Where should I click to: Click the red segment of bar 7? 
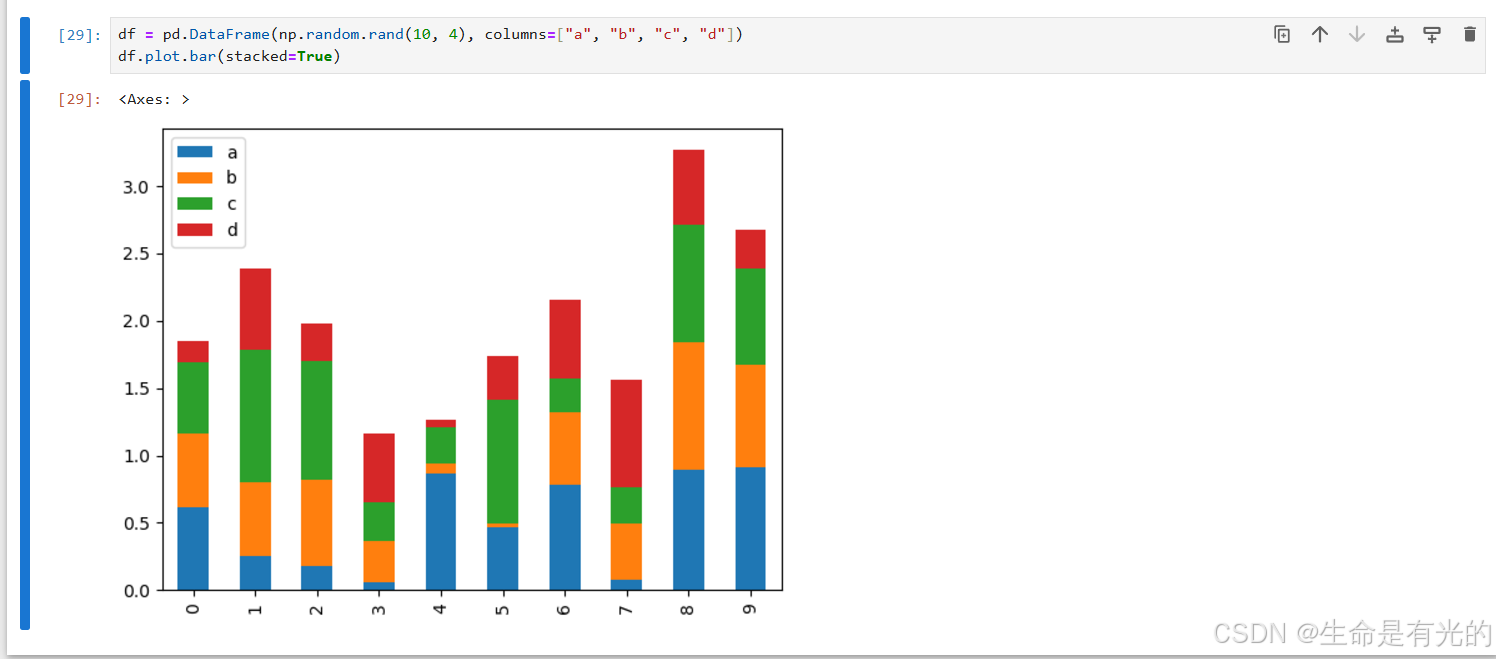tap(627, 433)
